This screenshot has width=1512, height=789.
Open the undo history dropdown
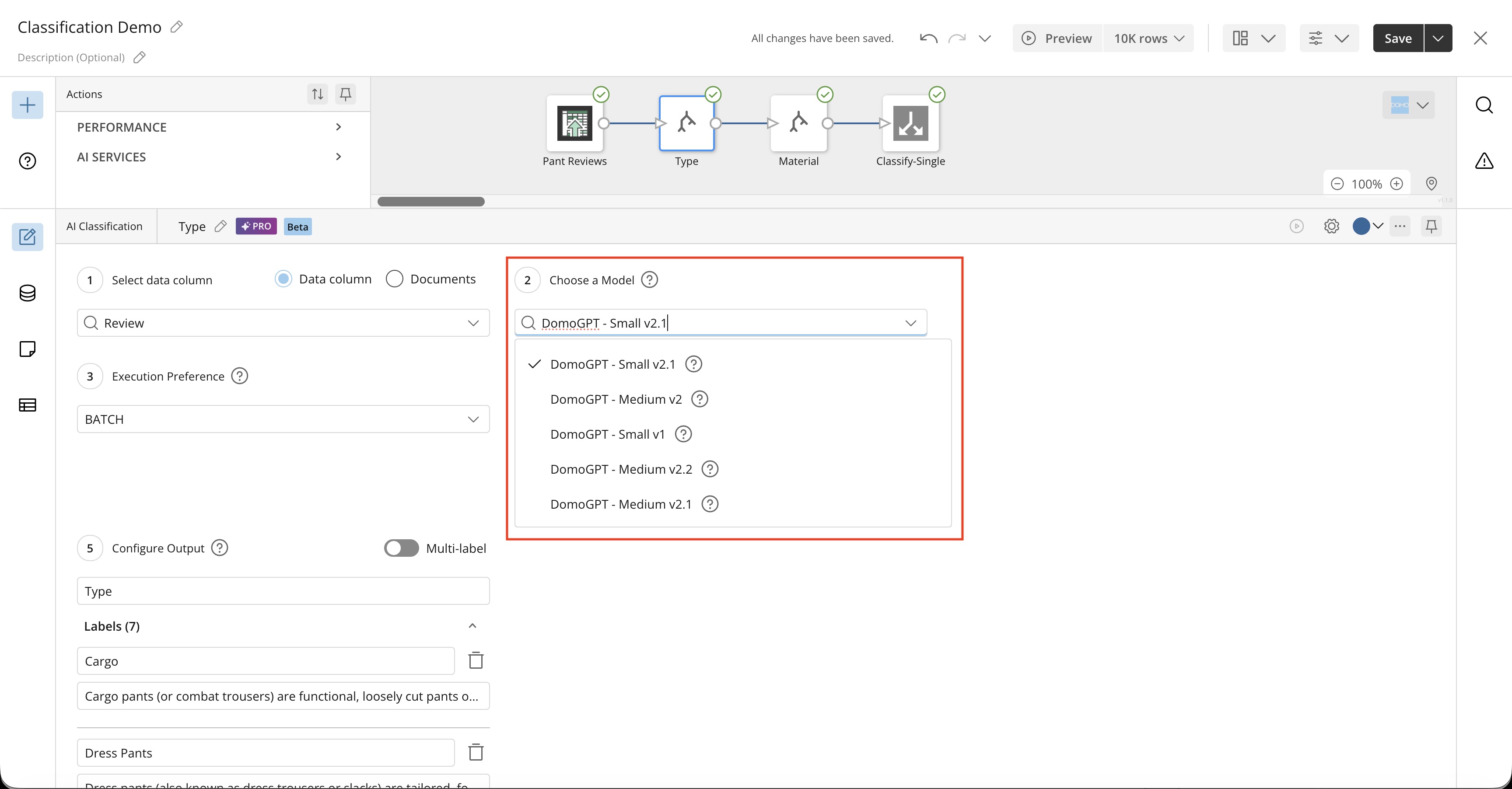985,38
